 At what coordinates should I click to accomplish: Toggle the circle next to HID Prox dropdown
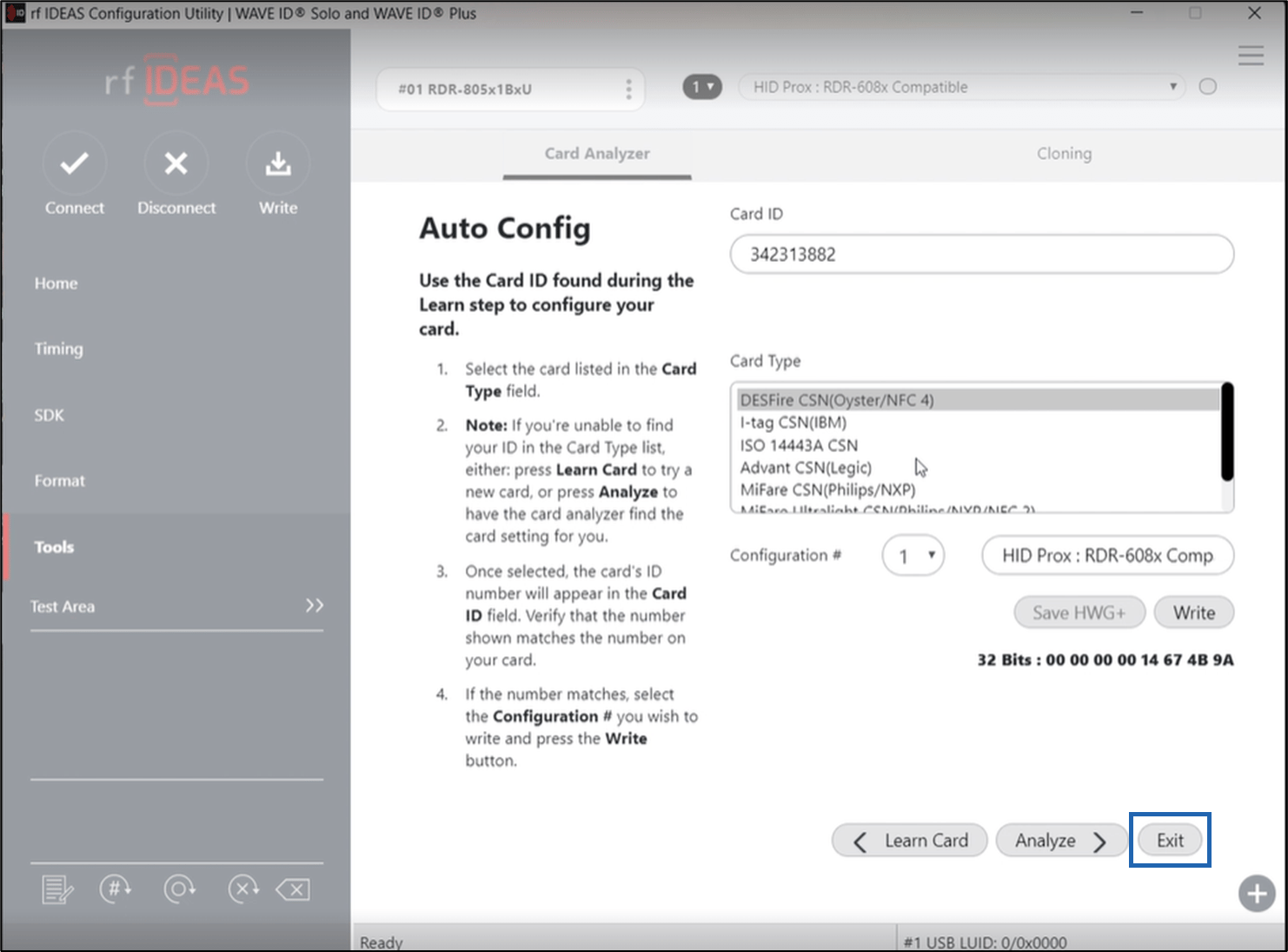click(1208, 87)
